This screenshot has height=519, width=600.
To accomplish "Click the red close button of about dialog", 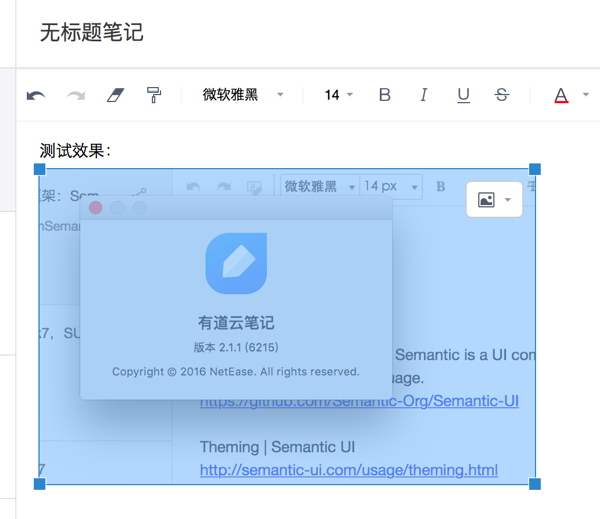I will pos(95,208).
